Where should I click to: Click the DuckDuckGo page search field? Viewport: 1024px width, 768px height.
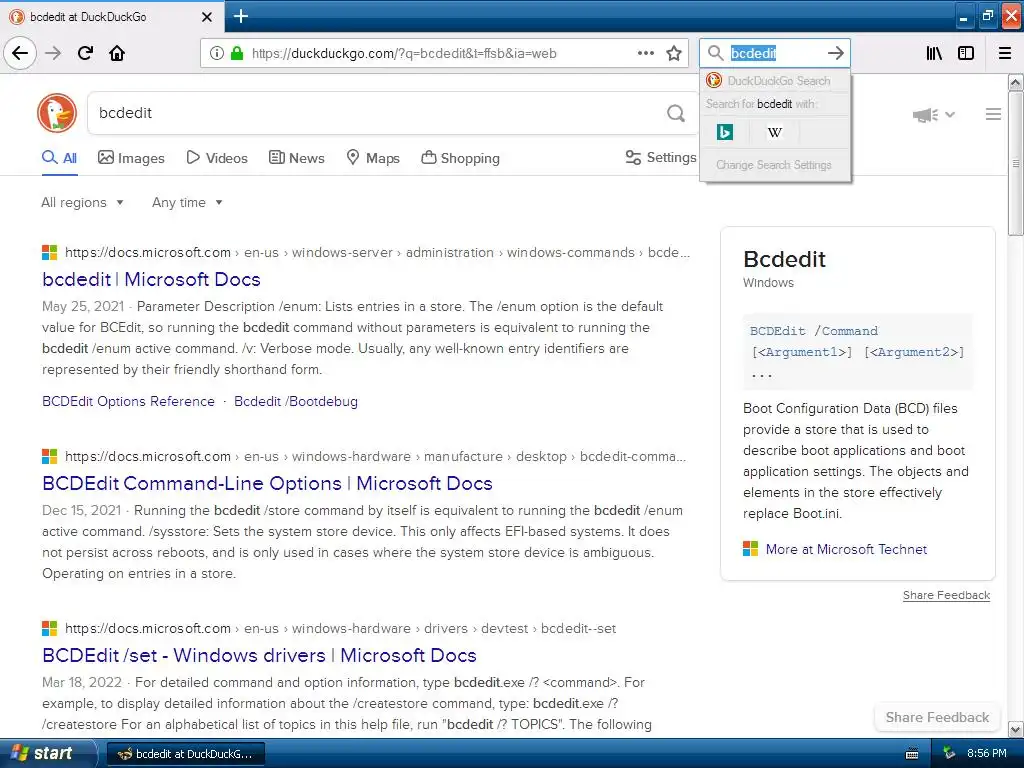pyautogui.click(x=379, y=113)
